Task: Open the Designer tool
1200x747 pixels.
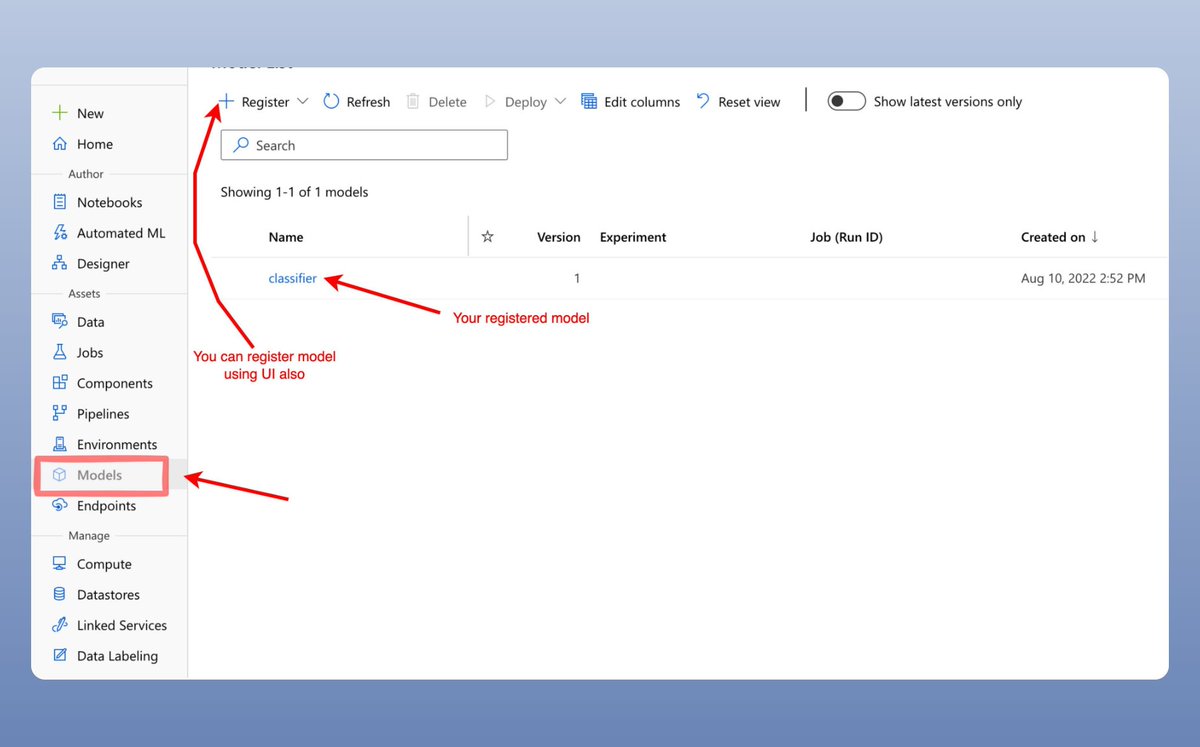Action: click(x=103, y=263)
